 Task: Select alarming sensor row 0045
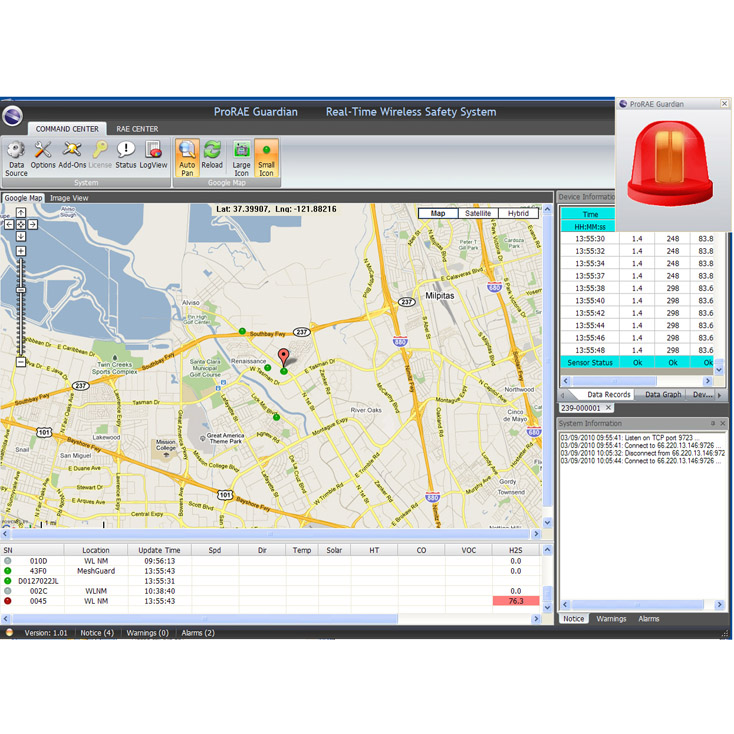[x=271, y=601]
